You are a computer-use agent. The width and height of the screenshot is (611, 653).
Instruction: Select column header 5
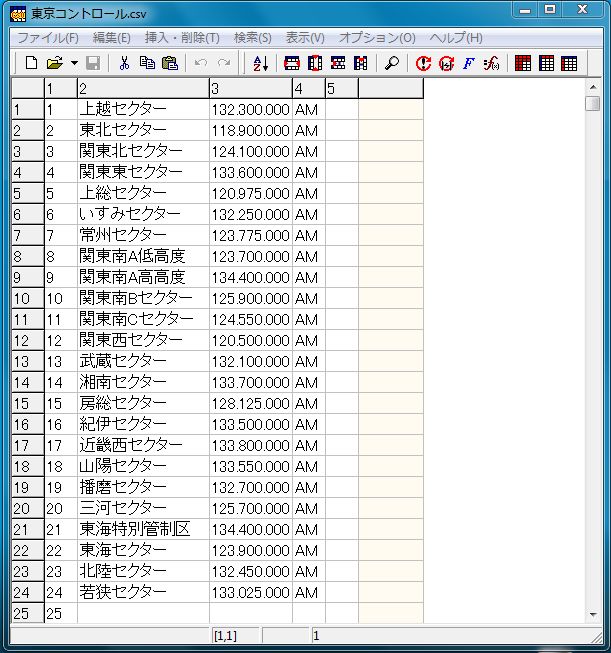click(342, 88)
